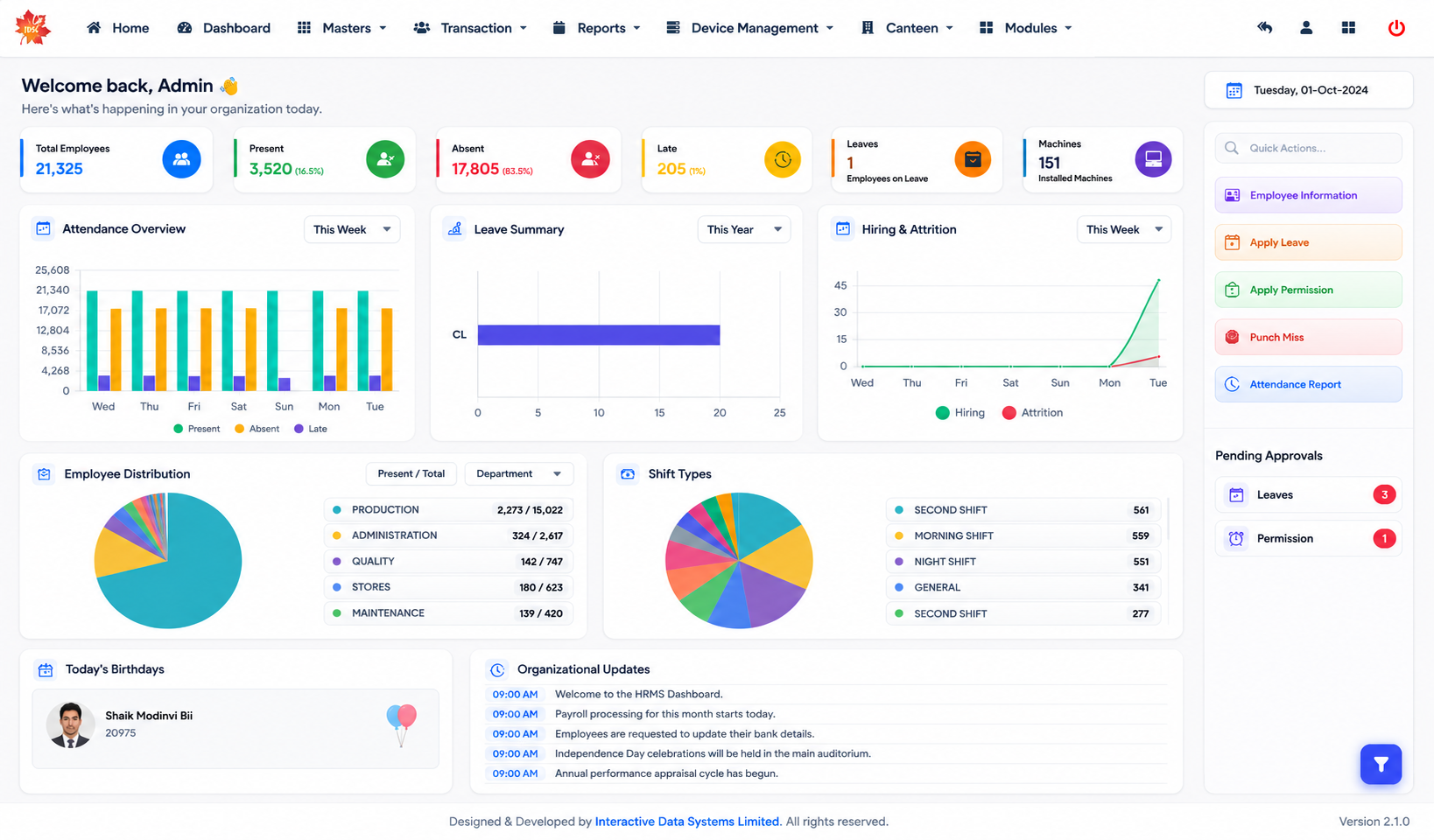The image size is (1434, 840).
Task: Open Leave Summary This Year dropdown
Action: click(x=744, y=229)
